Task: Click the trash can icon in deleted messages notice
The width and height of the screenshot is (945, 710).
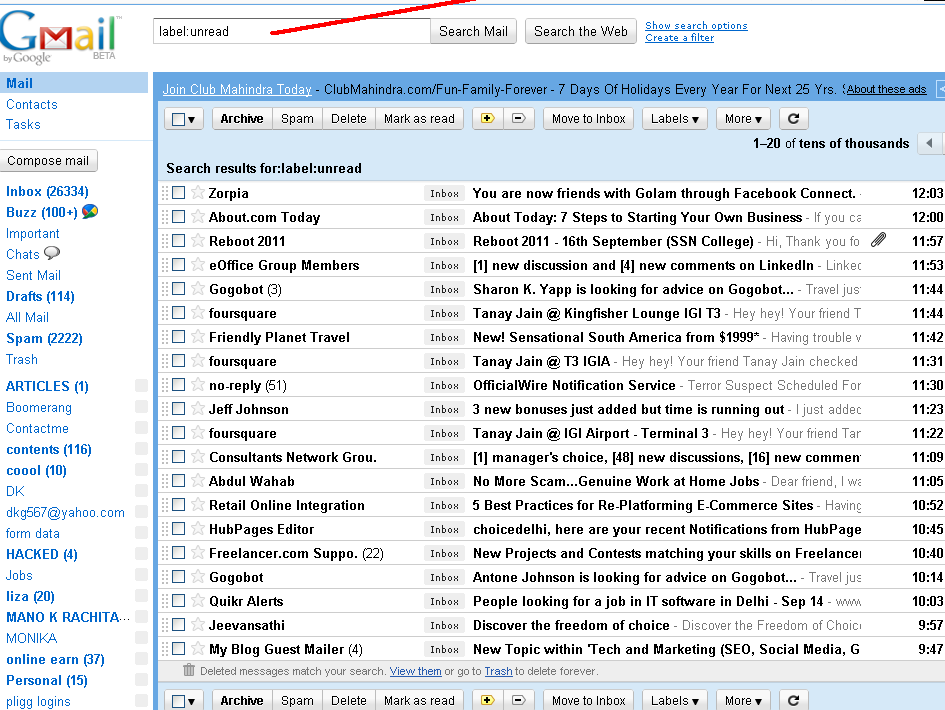Action: 189,670
